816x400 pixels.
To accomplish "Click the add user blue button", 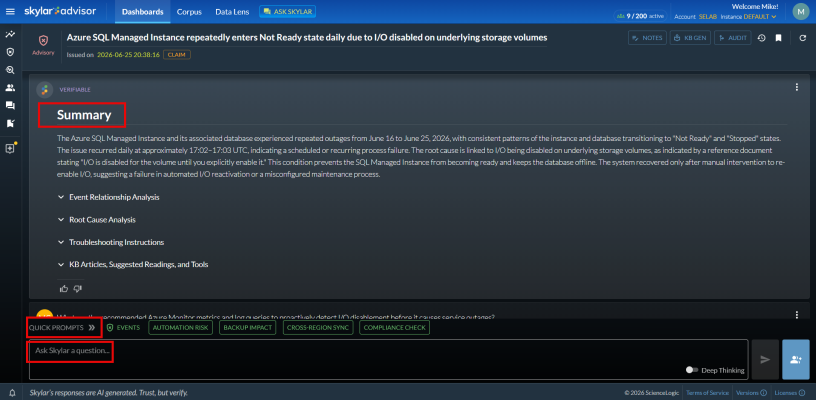I will coord(796,359).
